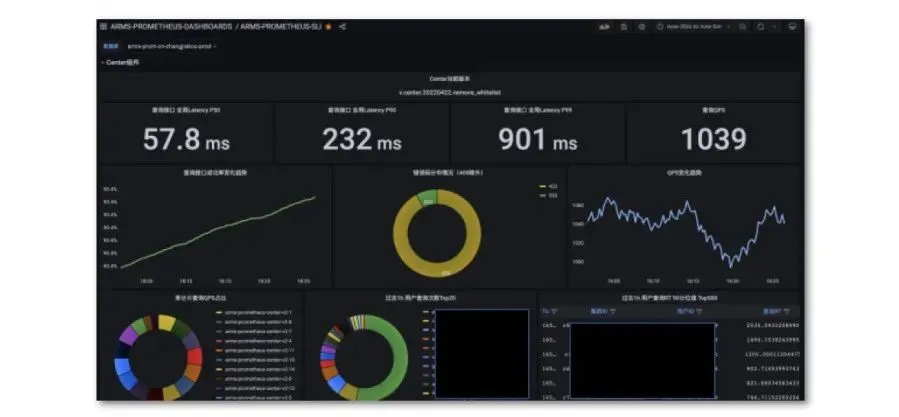This screenshot has width=899, height=417.
Task: Open the refresh interval dropdown arrow
Action: tap(775, 27)
